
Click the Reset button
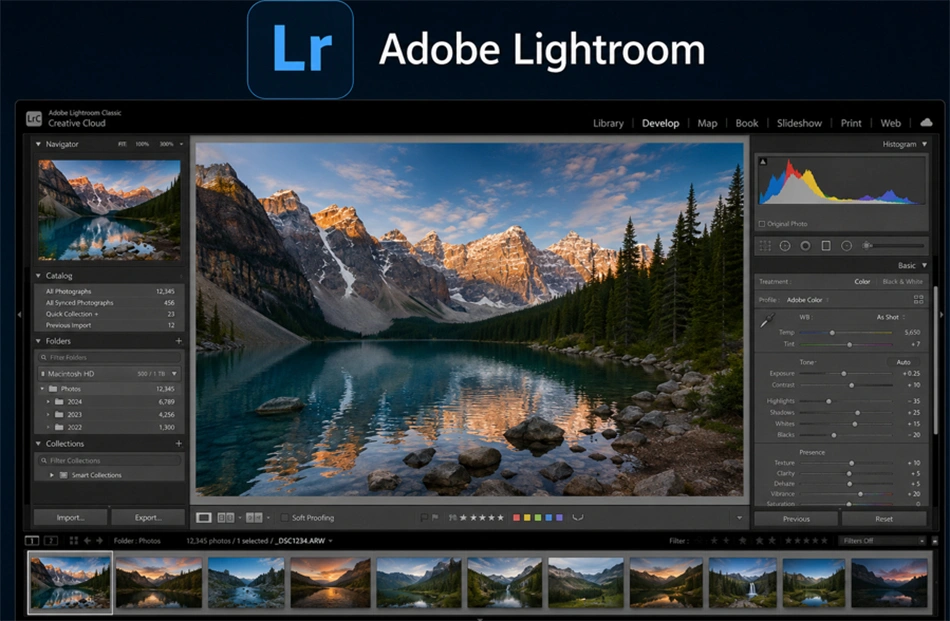[884, 519]
